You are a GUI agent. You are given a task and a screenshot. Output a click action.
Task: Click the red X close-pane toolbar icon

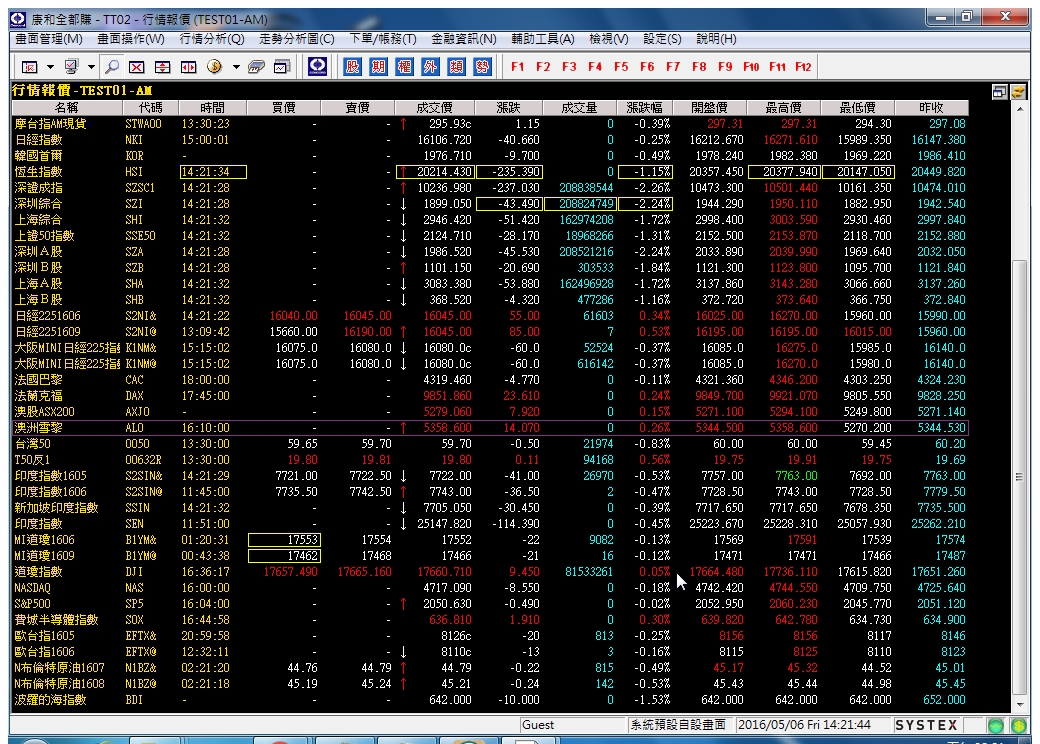(x=137, y=67)
